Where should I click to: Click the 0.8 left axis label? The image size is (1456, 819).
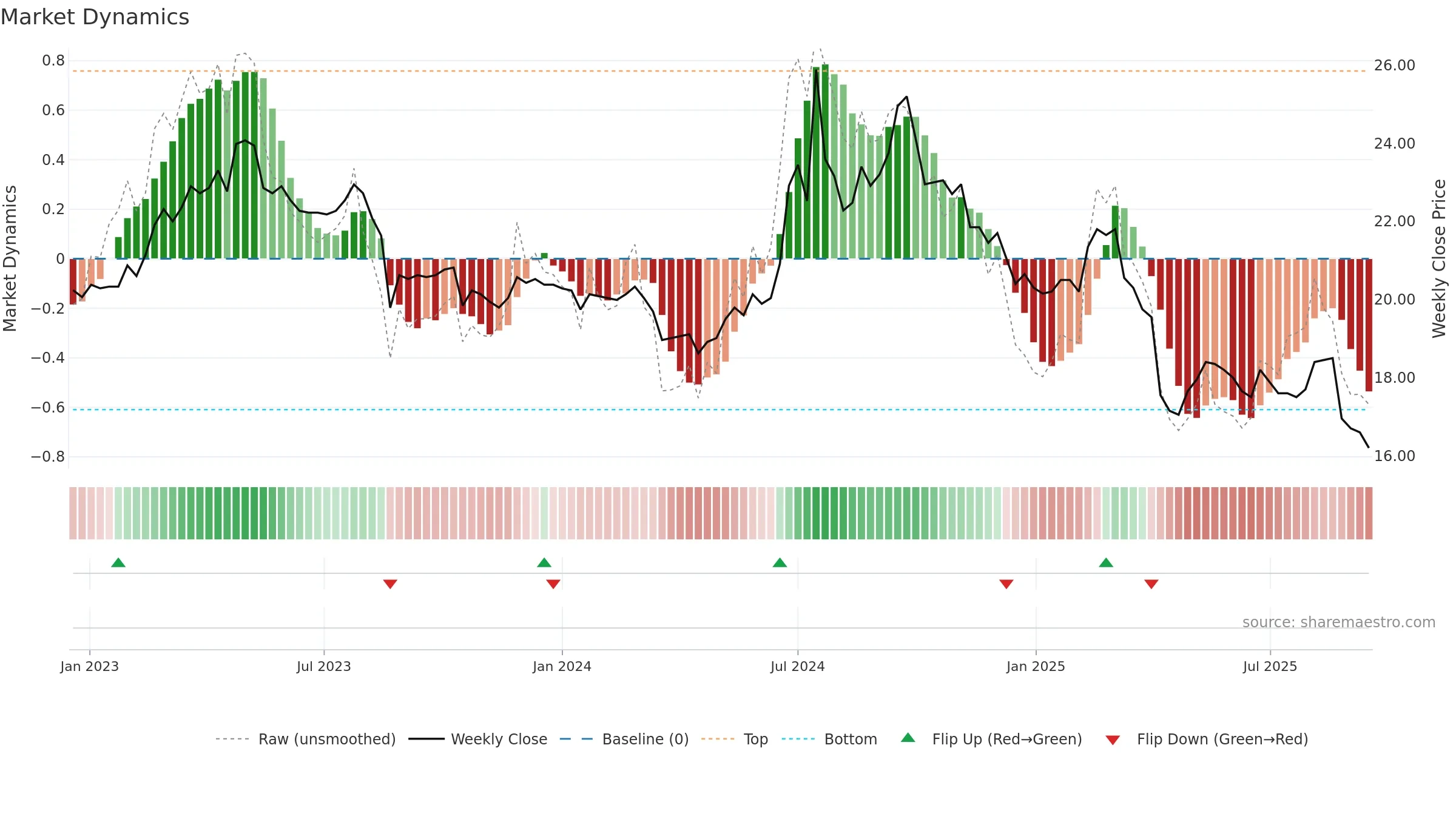(53, 61)
